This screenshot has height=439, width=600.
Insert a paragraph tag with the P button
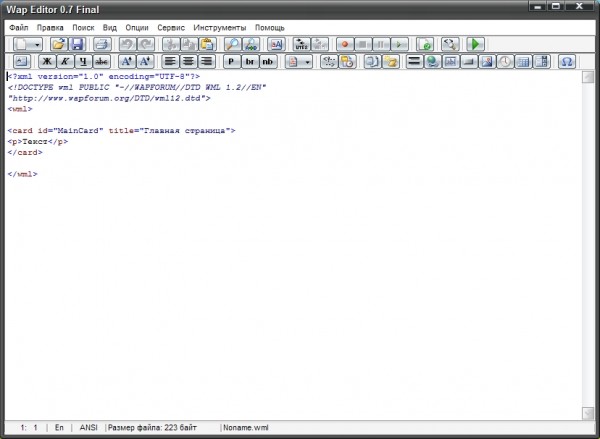pos(231,62)
